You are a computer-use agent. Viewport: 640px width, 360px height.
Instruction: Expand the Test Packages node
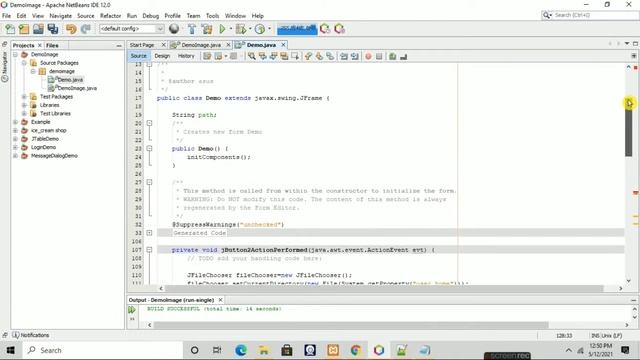[x=24, y=97]
